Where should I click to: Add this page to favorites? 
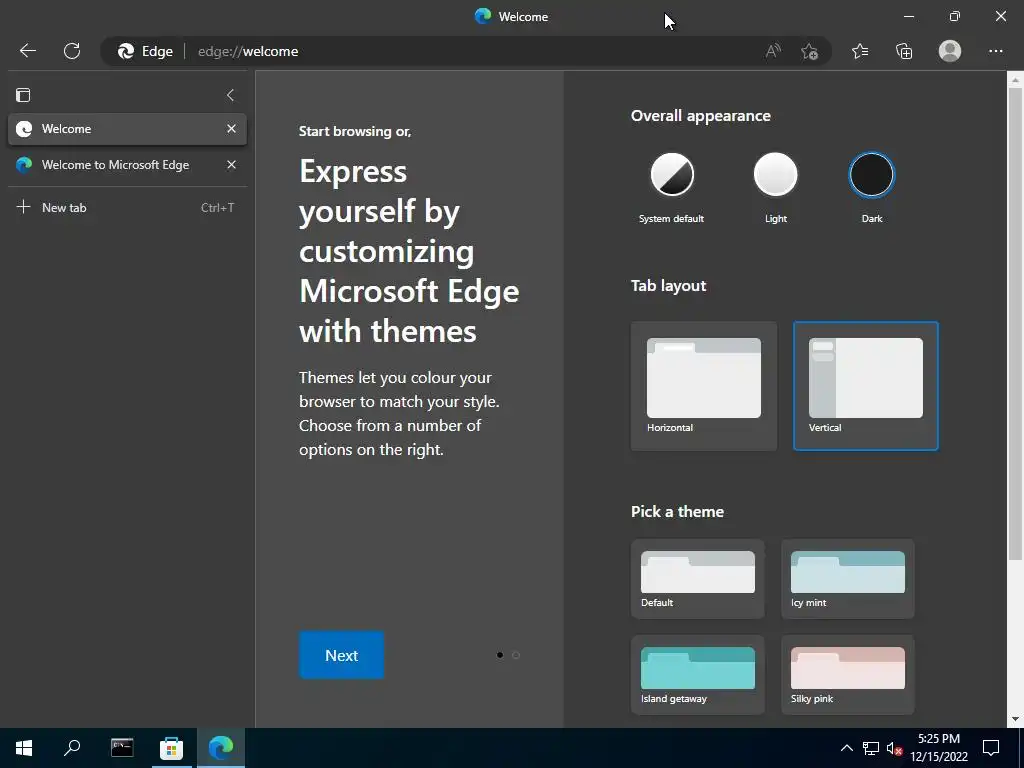809,51
